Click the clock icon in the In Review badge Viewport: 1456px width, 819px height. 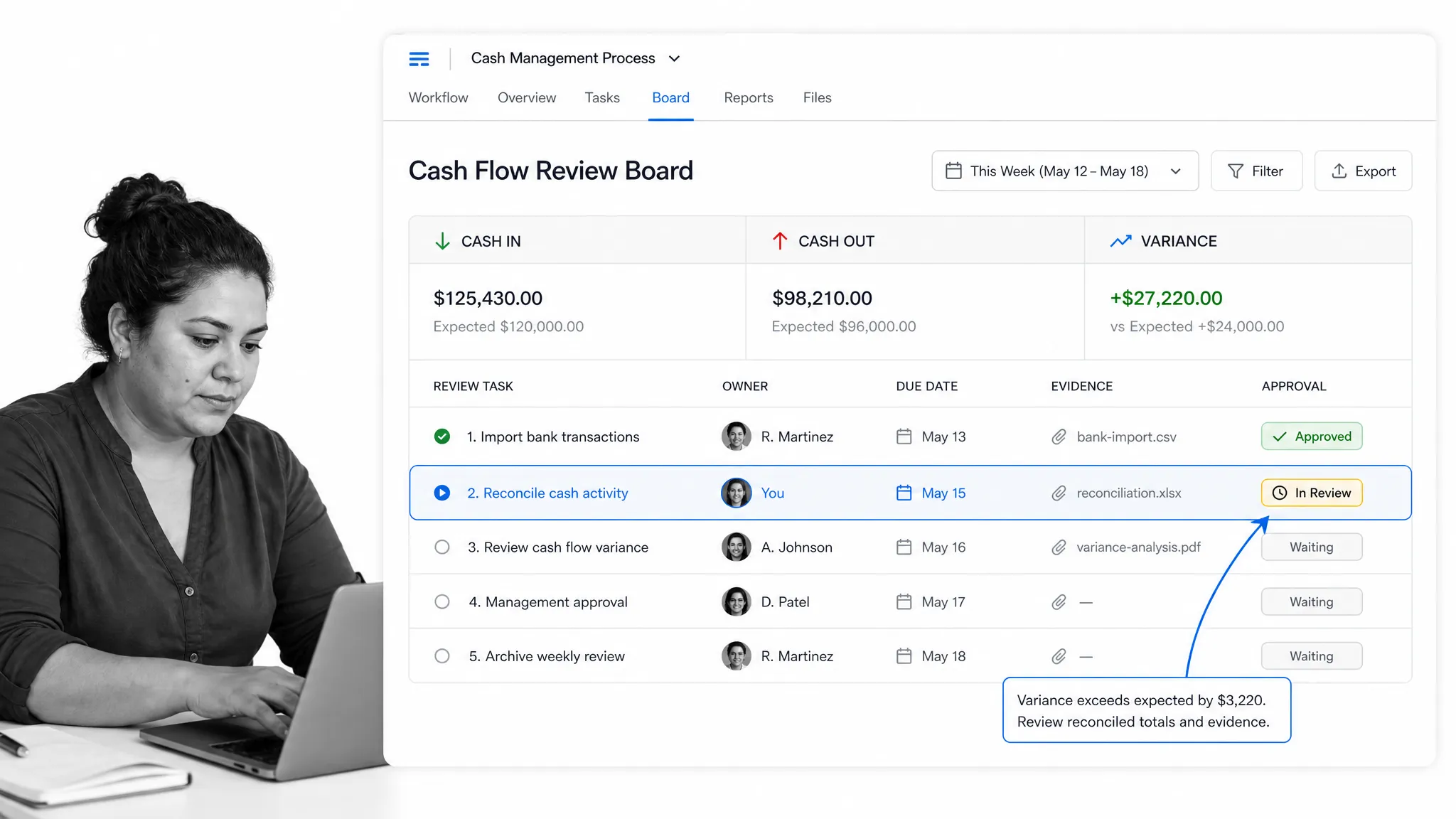point(1280,493)
